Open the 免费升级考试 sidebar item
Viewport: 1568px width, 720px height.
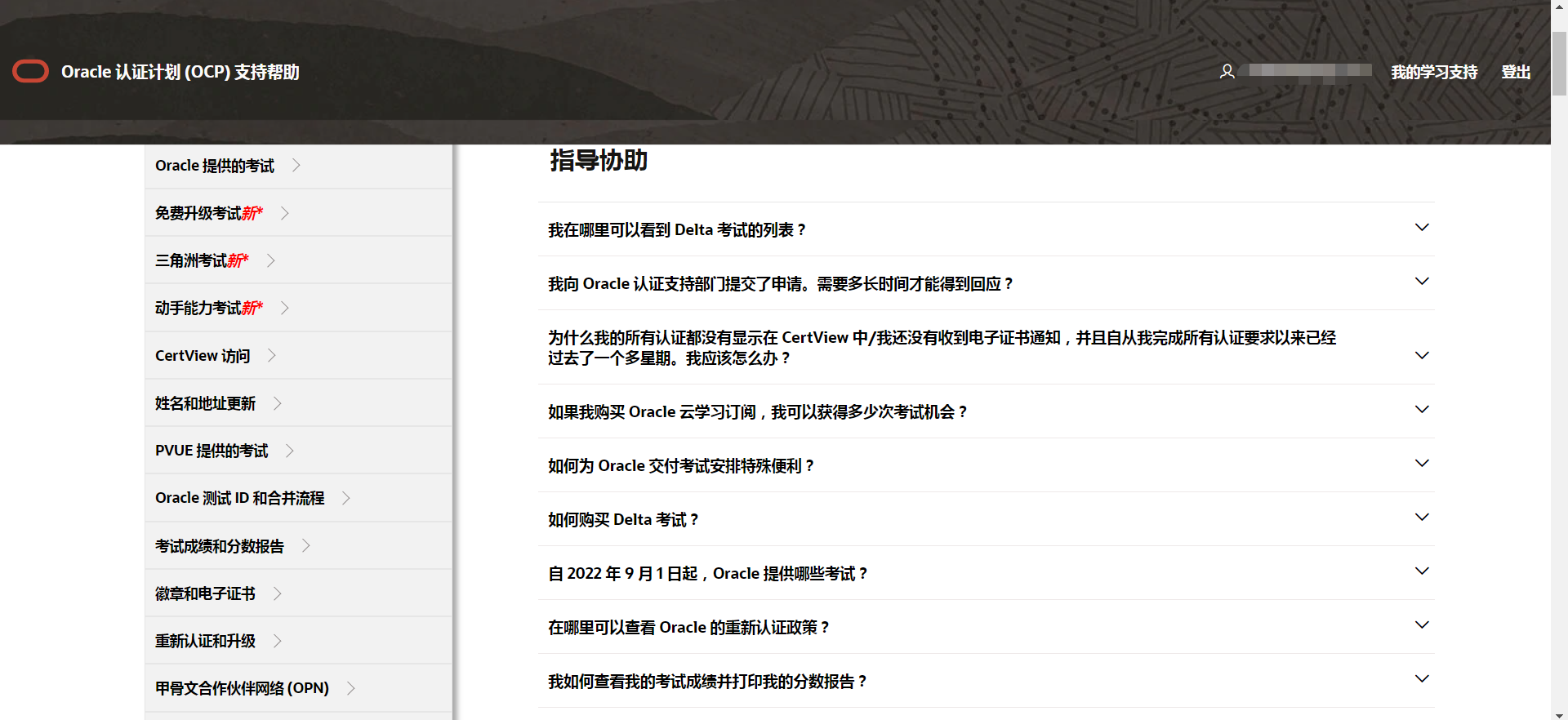click(298, 213)
